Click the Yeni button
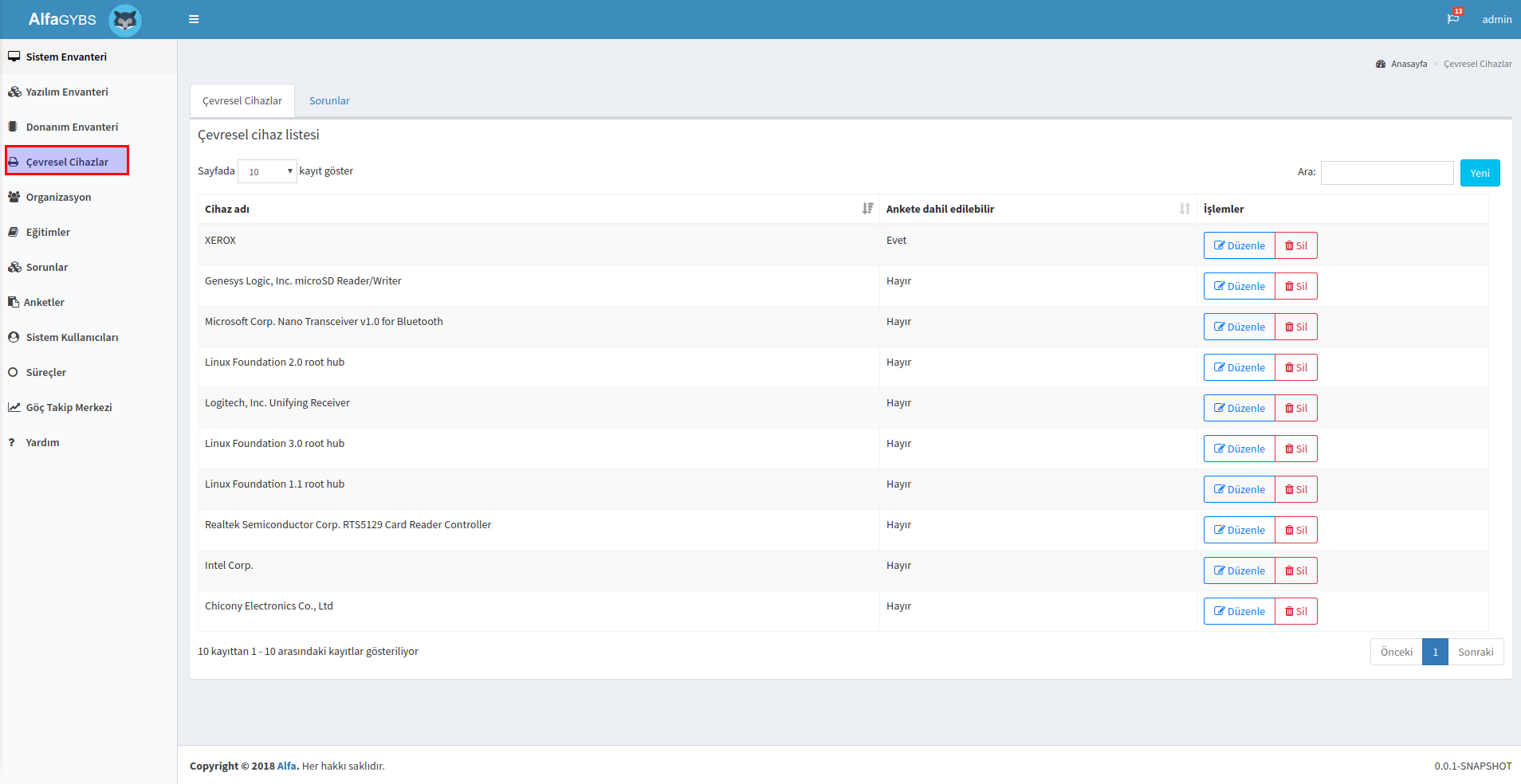The height and width of the screenshot is (784, 1521). tap(1480, 173)
